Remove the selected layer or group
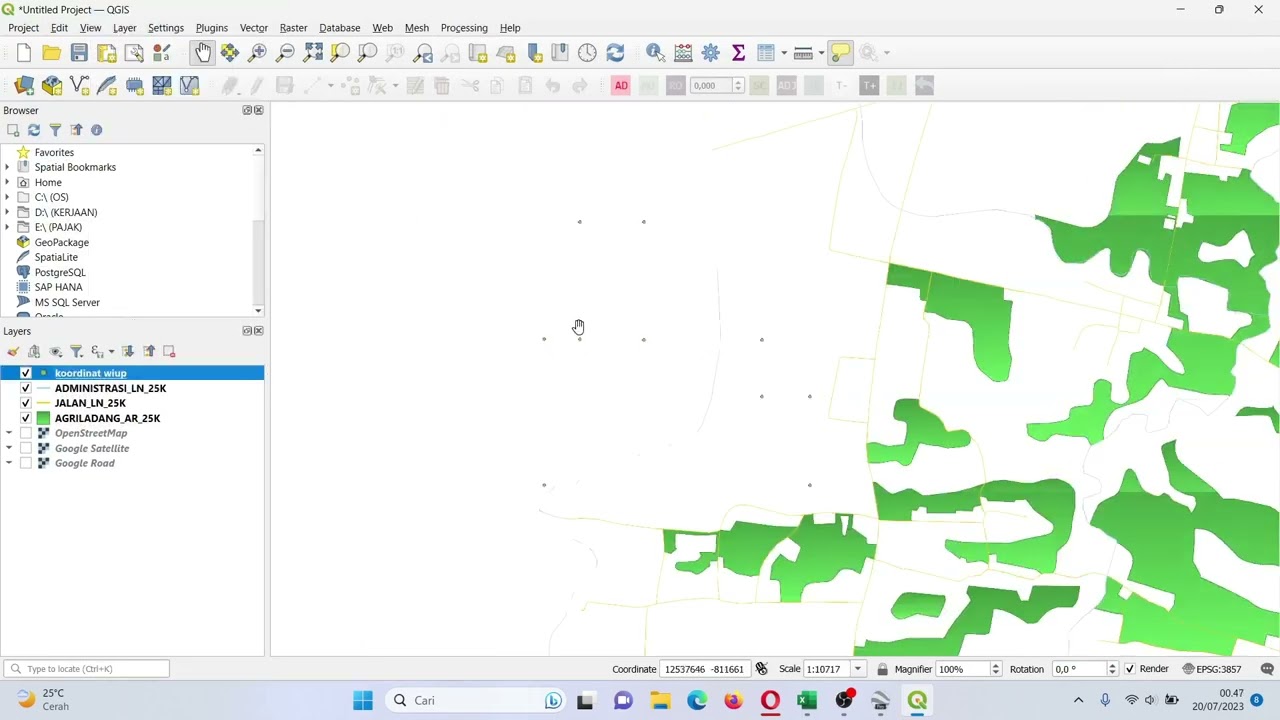Screen dimensions: 1280x720 click(x=169, y=352)
